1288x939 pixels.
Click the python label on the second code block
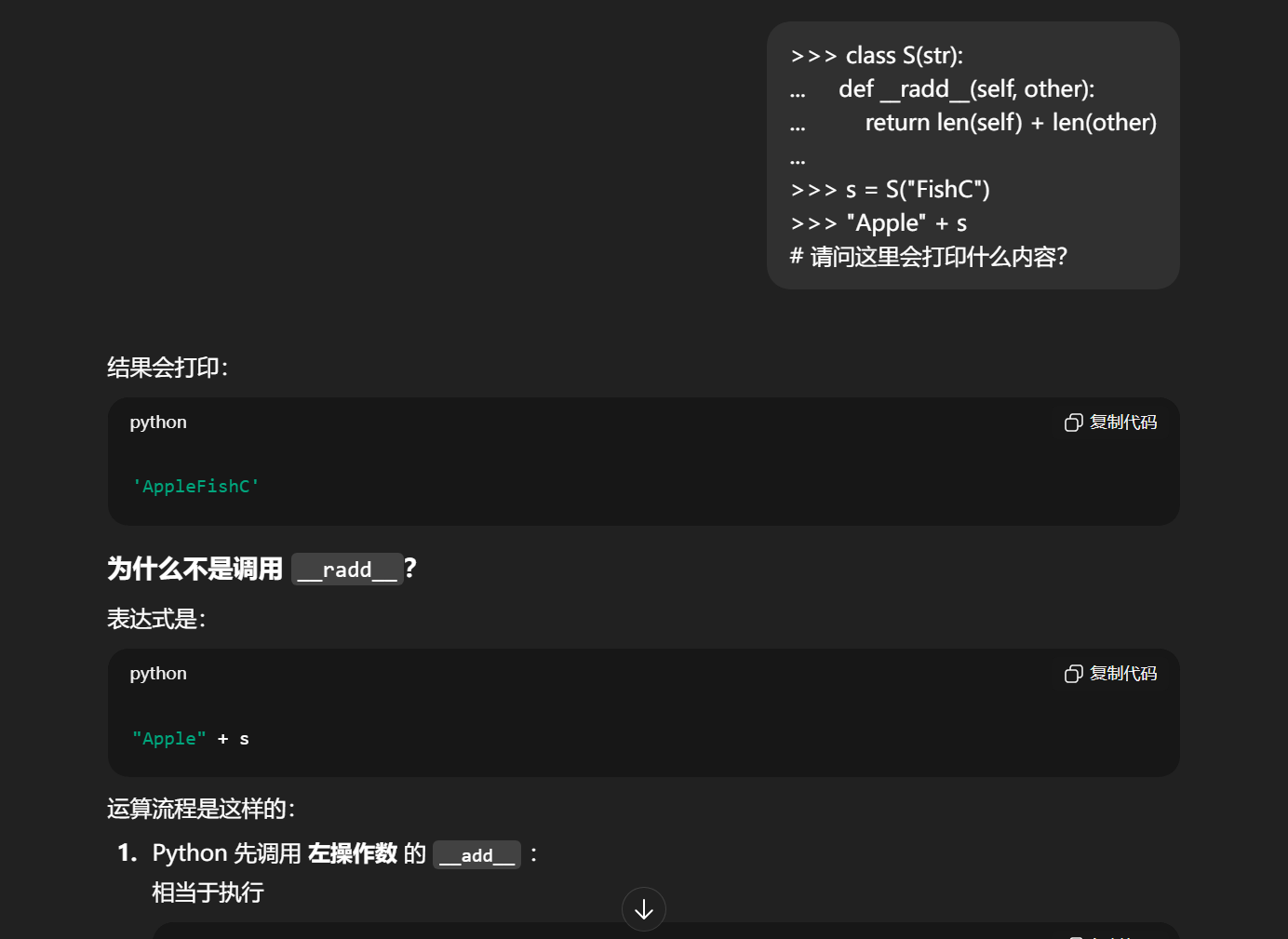point(157,674)
